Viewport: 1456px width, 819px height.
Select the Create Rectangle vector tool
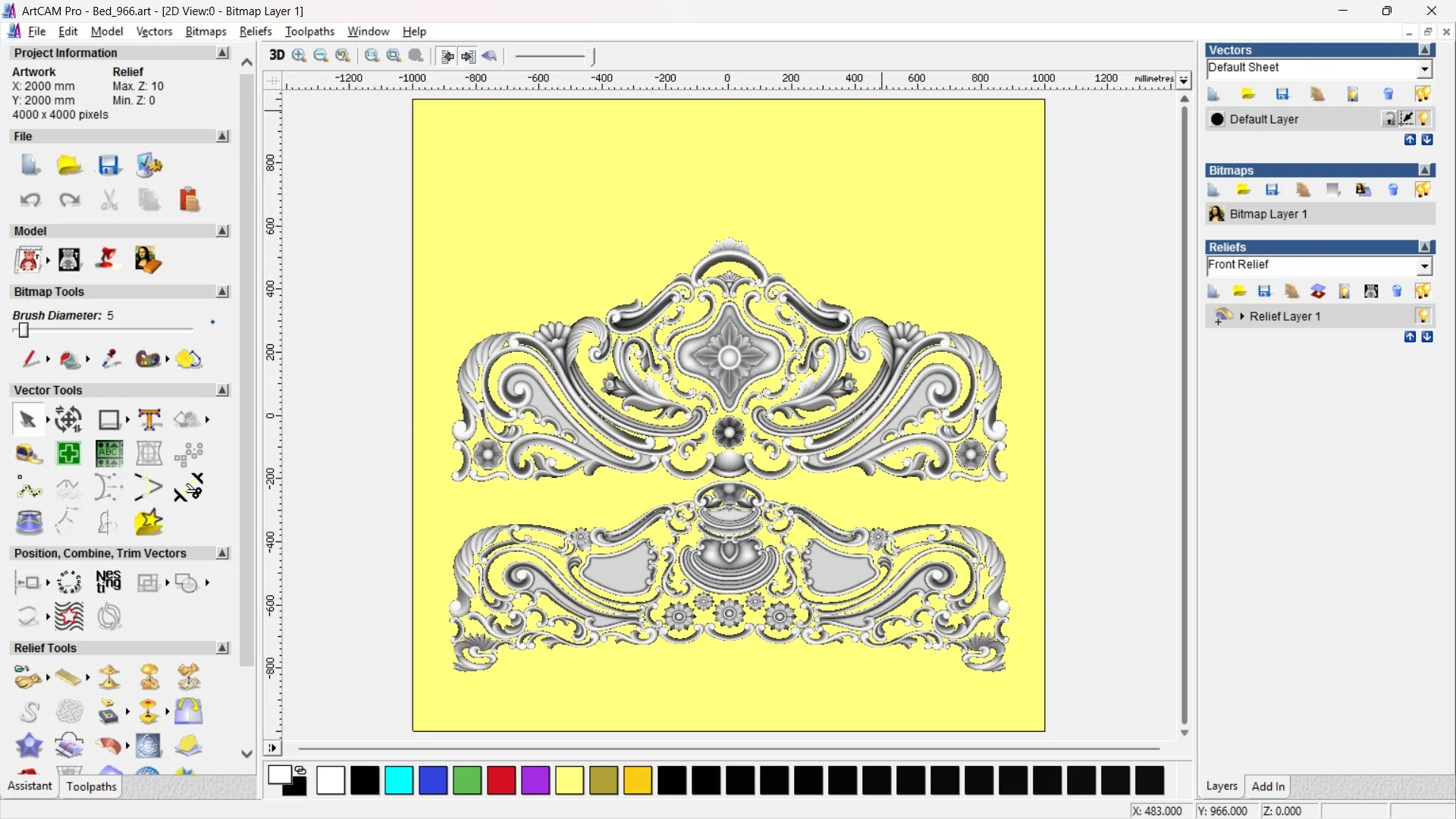(x=109, y=419)
